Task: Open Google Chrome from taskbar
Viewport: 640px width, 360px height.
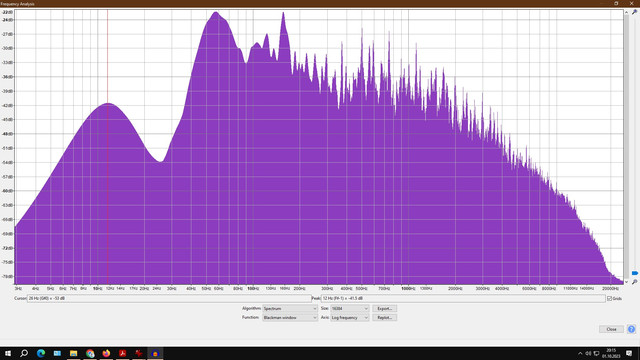Action: [90, 353]
